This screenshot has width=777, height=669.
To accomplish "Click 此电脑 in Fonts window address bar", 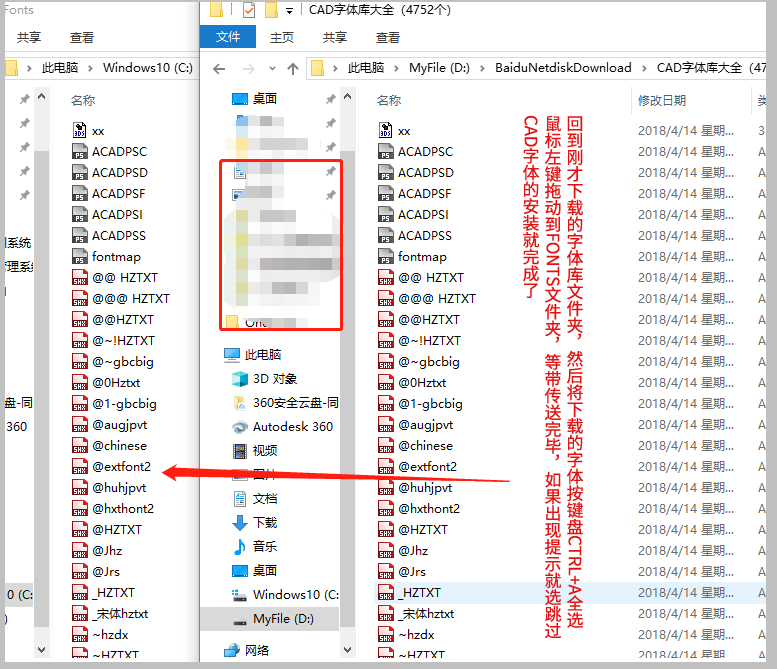I will [x=60, y=68].
